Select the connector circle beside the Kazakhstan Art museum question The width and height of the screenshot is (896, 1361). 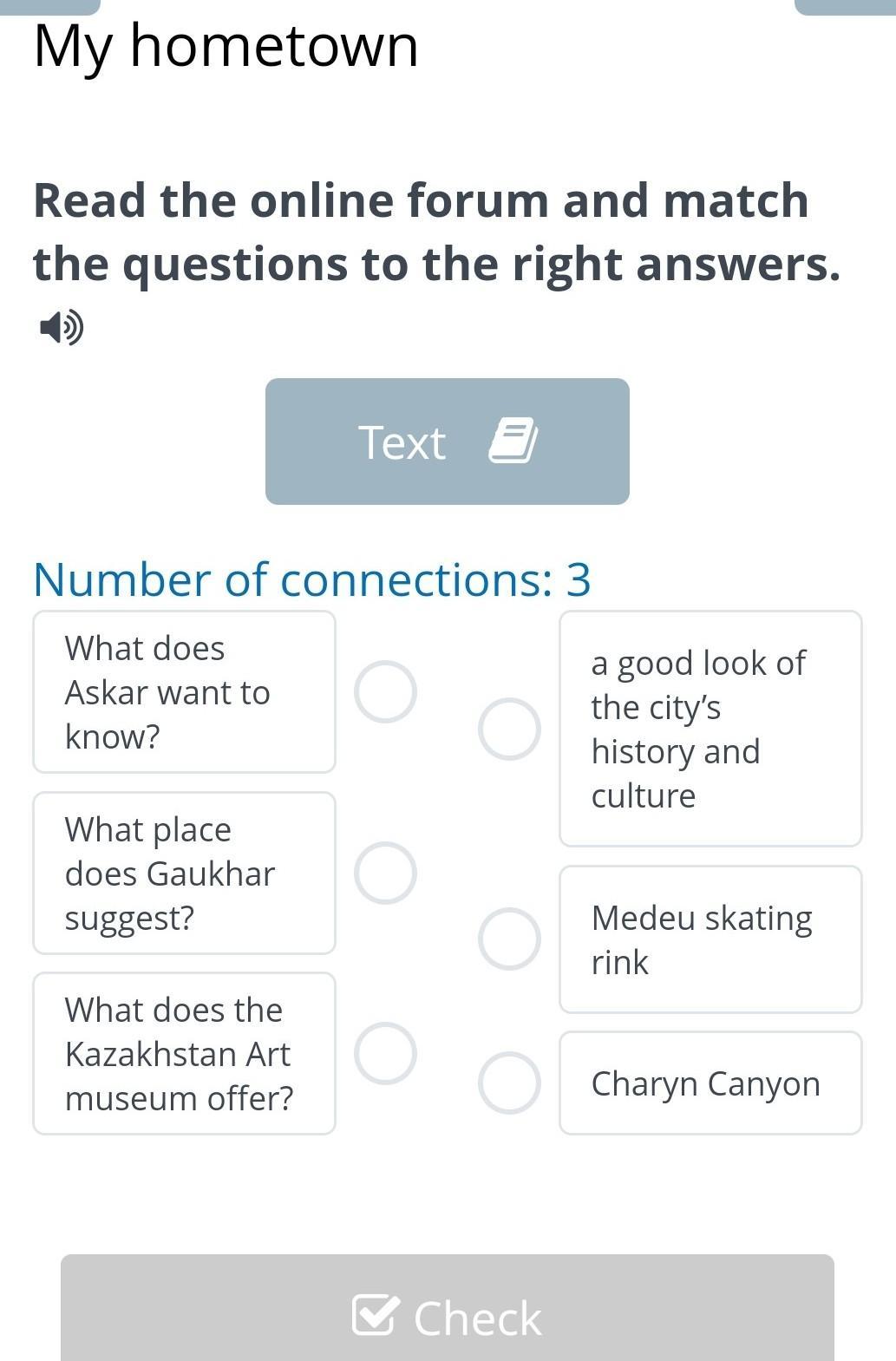(385, 1053)
